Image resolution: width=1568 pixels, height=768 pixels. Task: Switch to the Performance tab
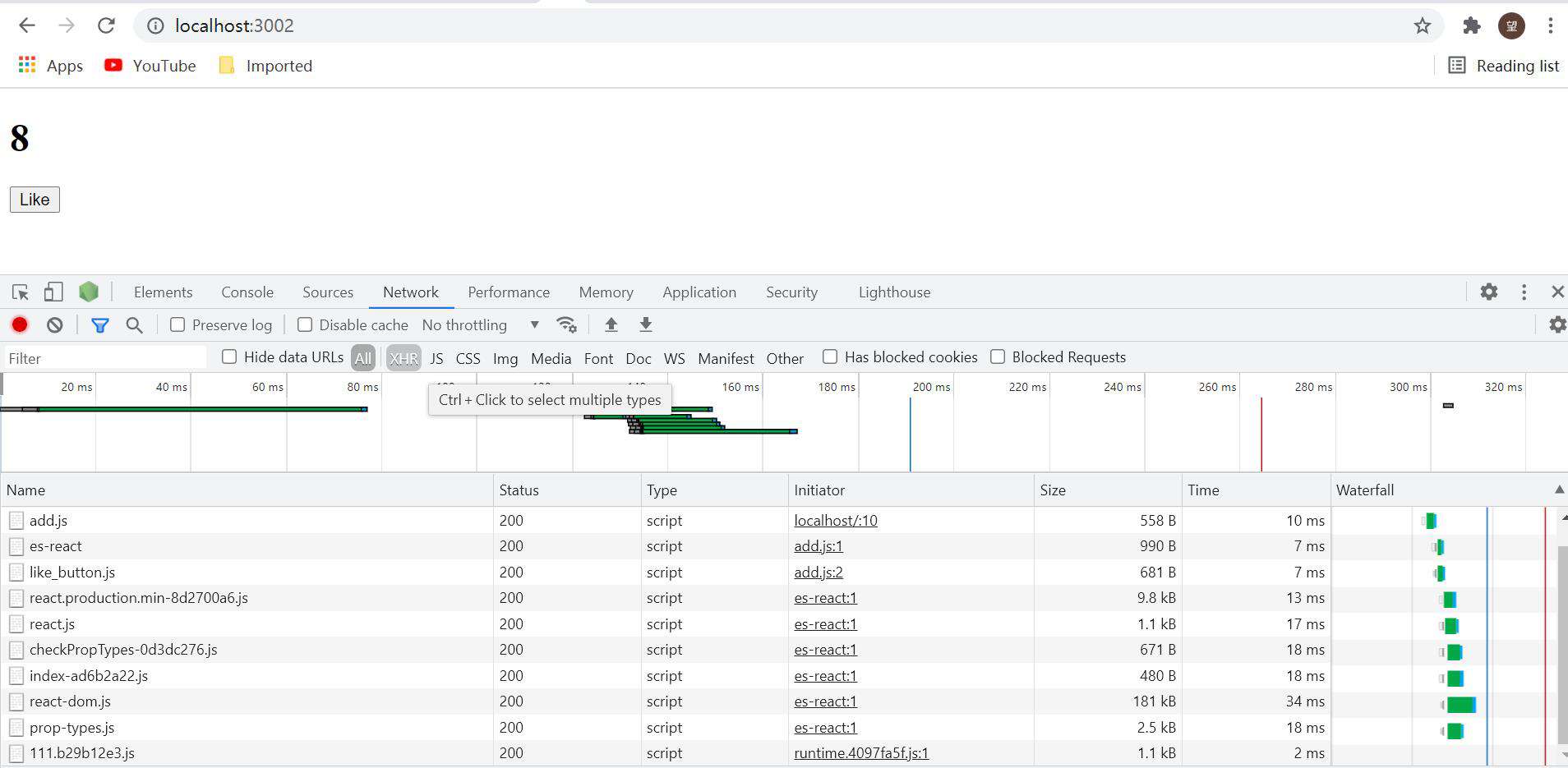tap(509, 292)
